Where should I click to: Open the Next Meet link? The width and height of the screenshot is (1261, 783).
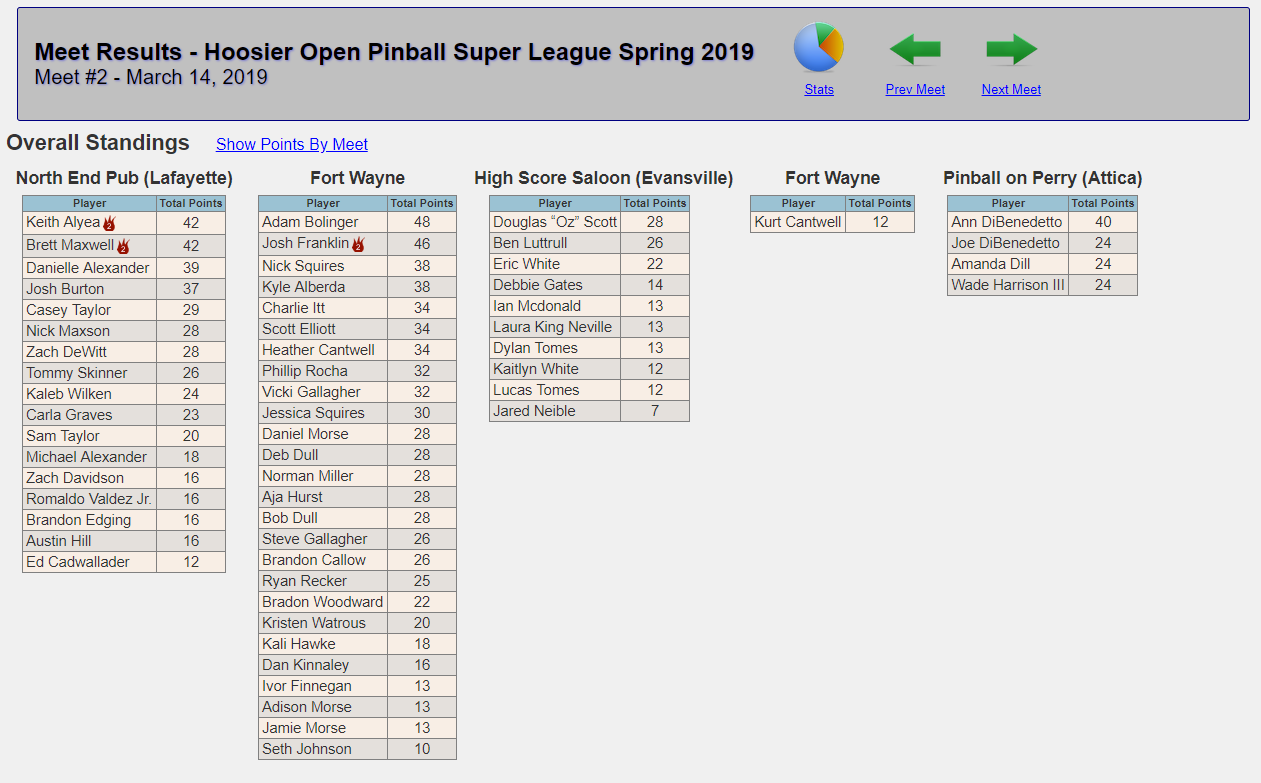tap(1011, 89)
